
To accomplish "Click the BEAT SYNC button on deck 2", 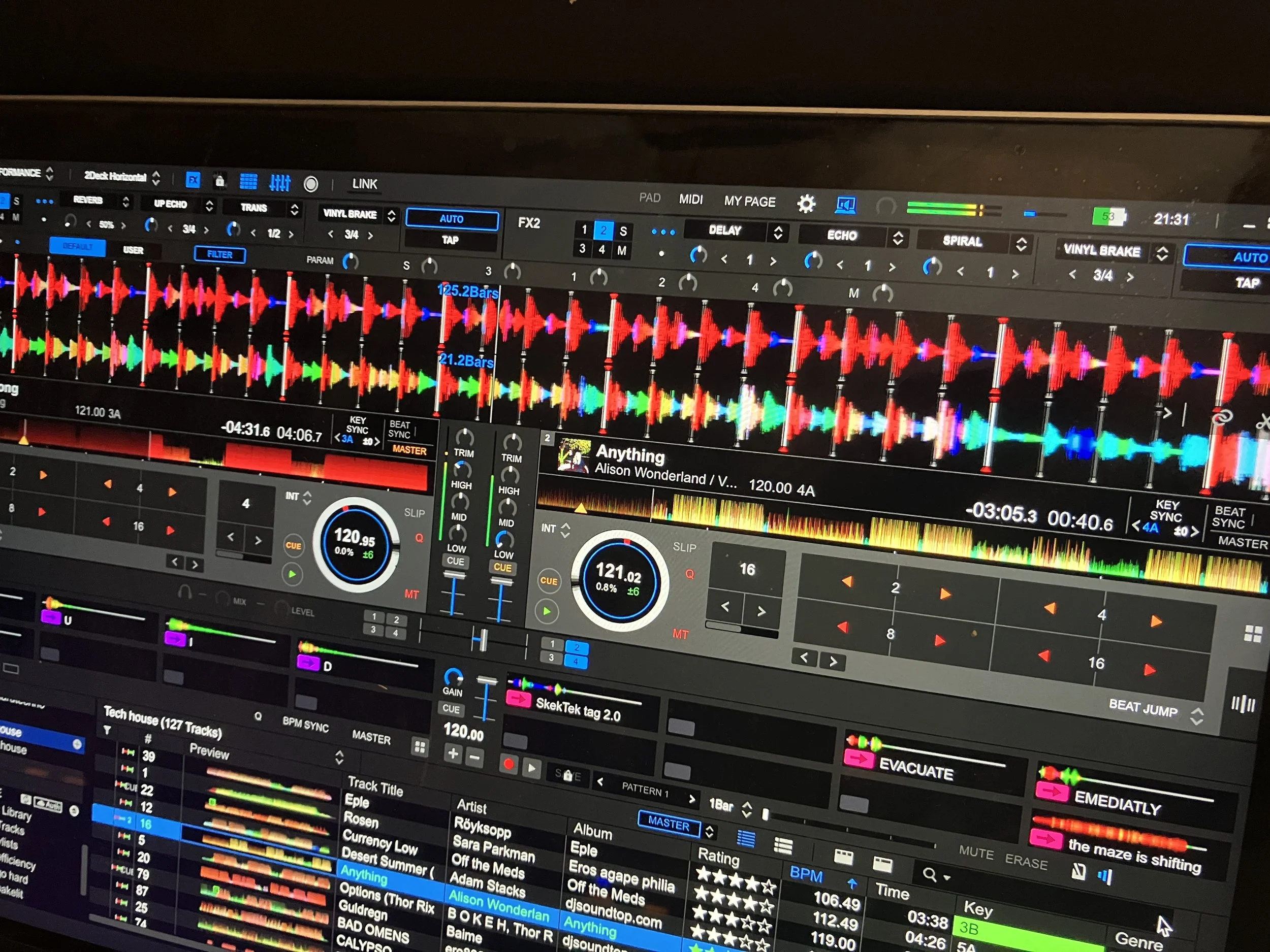I will coord(1229,517).
